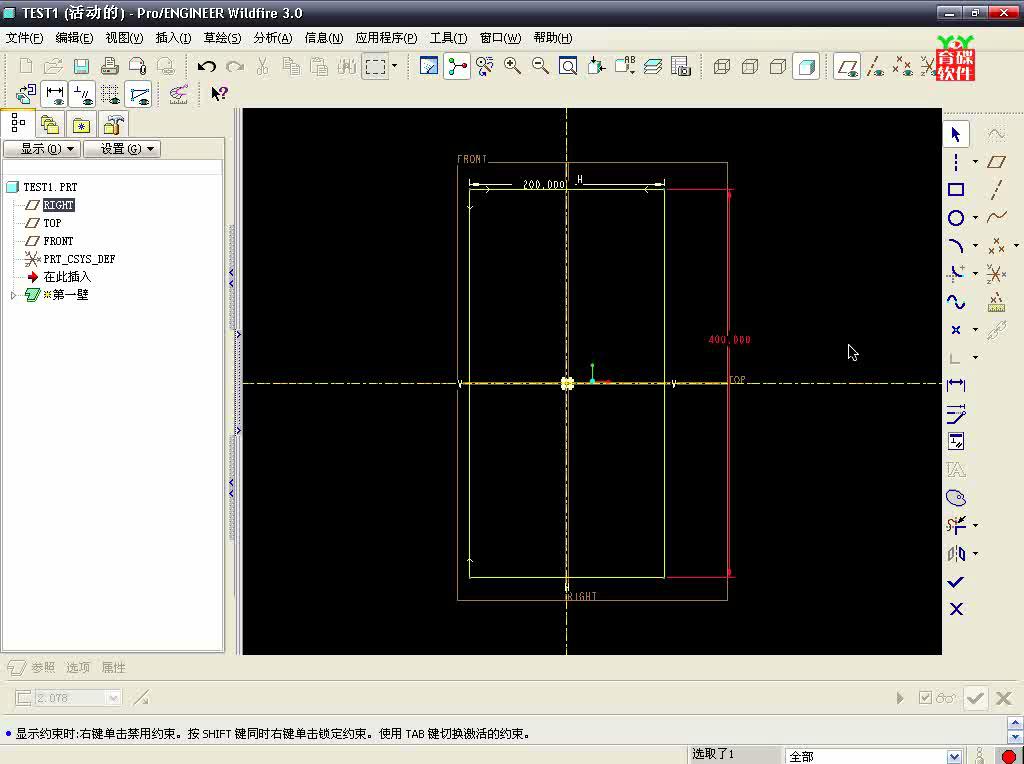Screen dimensions: 1024x764
Task: Open the sketch Constraints tool
Action: pos(956,441)
